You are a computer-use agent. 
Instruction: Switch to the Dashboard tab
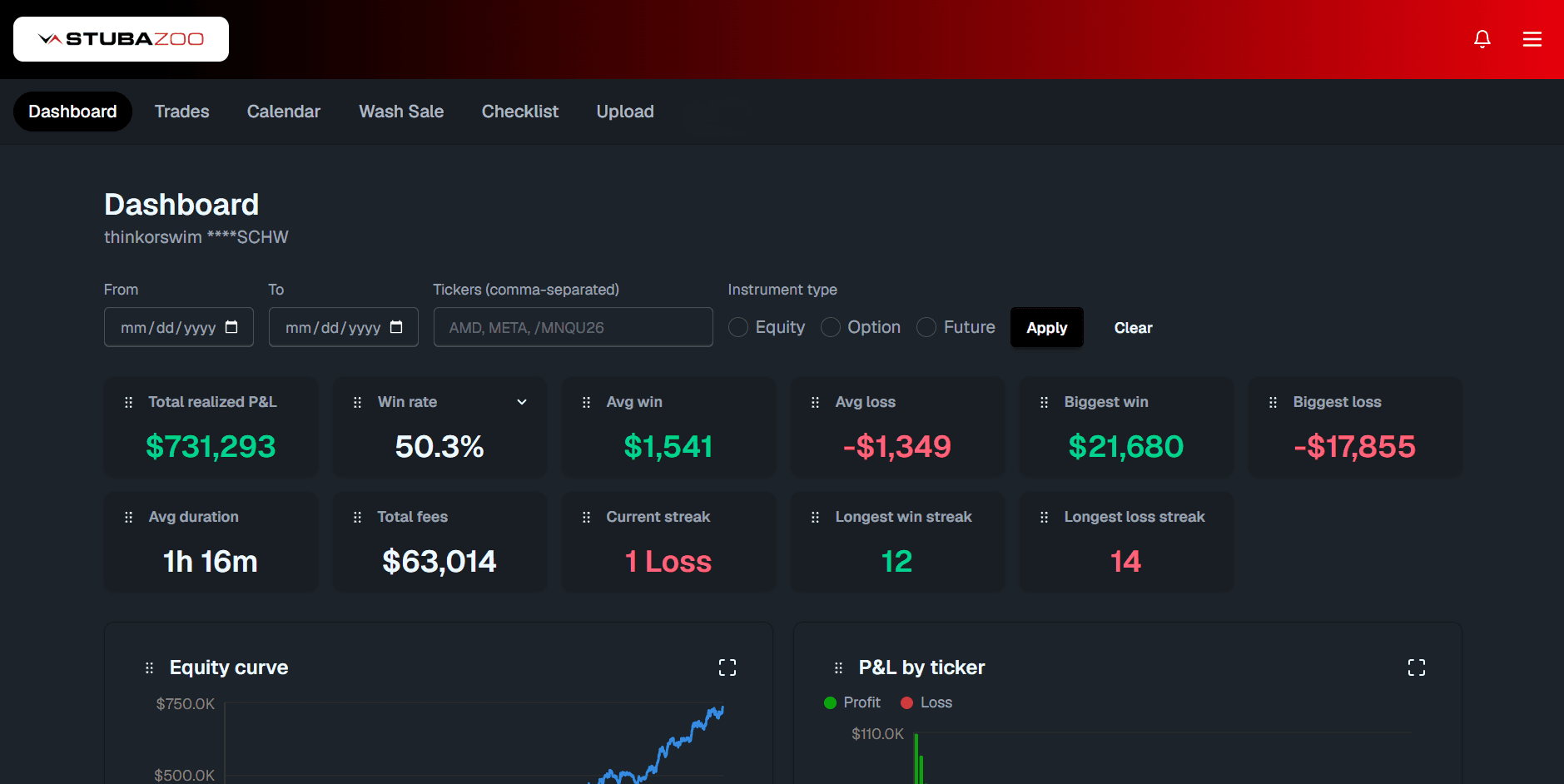click(72, 112)
